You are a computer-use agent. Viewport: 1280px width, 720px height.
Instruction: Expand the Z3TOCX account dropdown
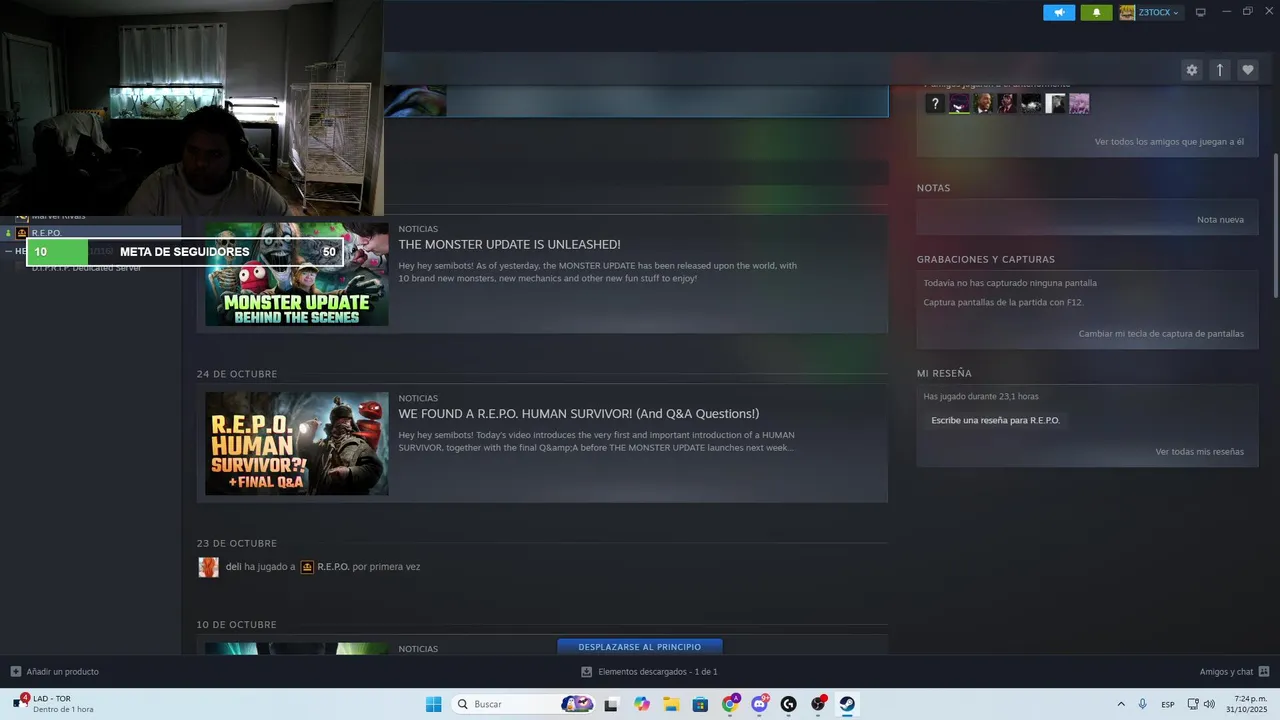(1150, 12)
